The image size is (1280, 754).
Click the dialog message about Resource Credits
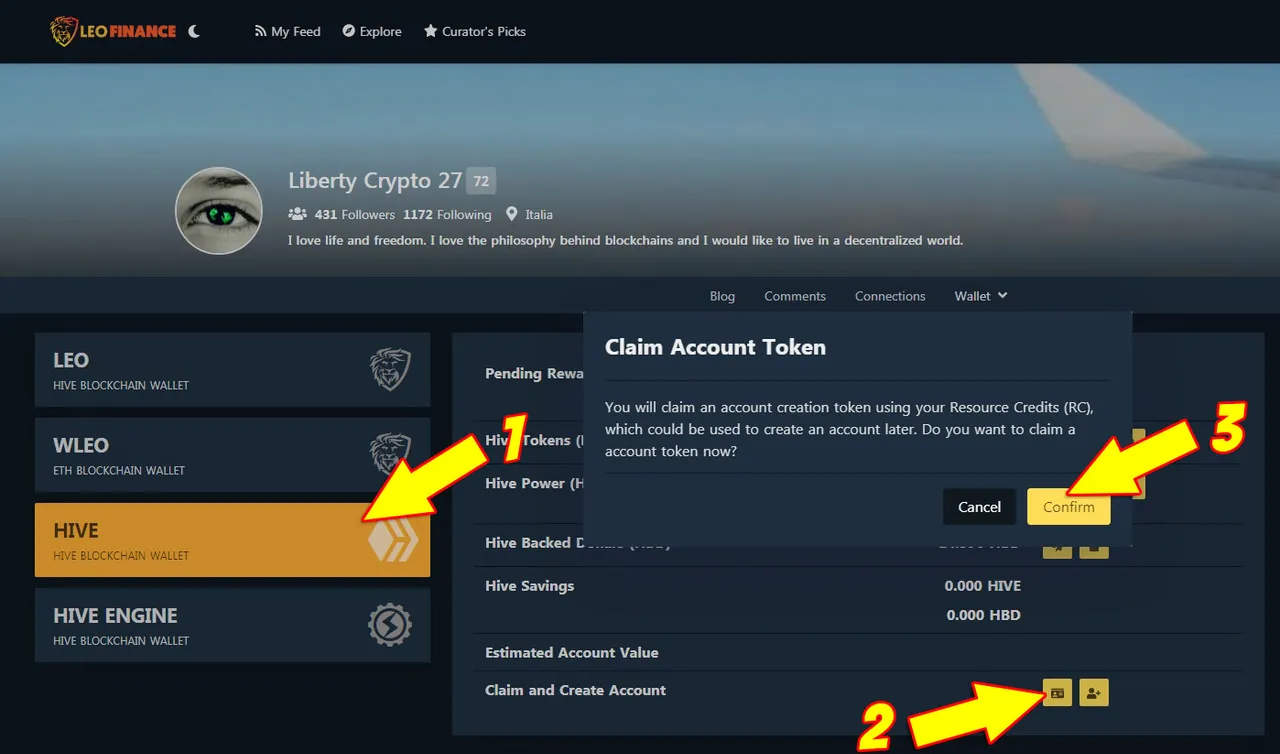click(x=849, y=429)
